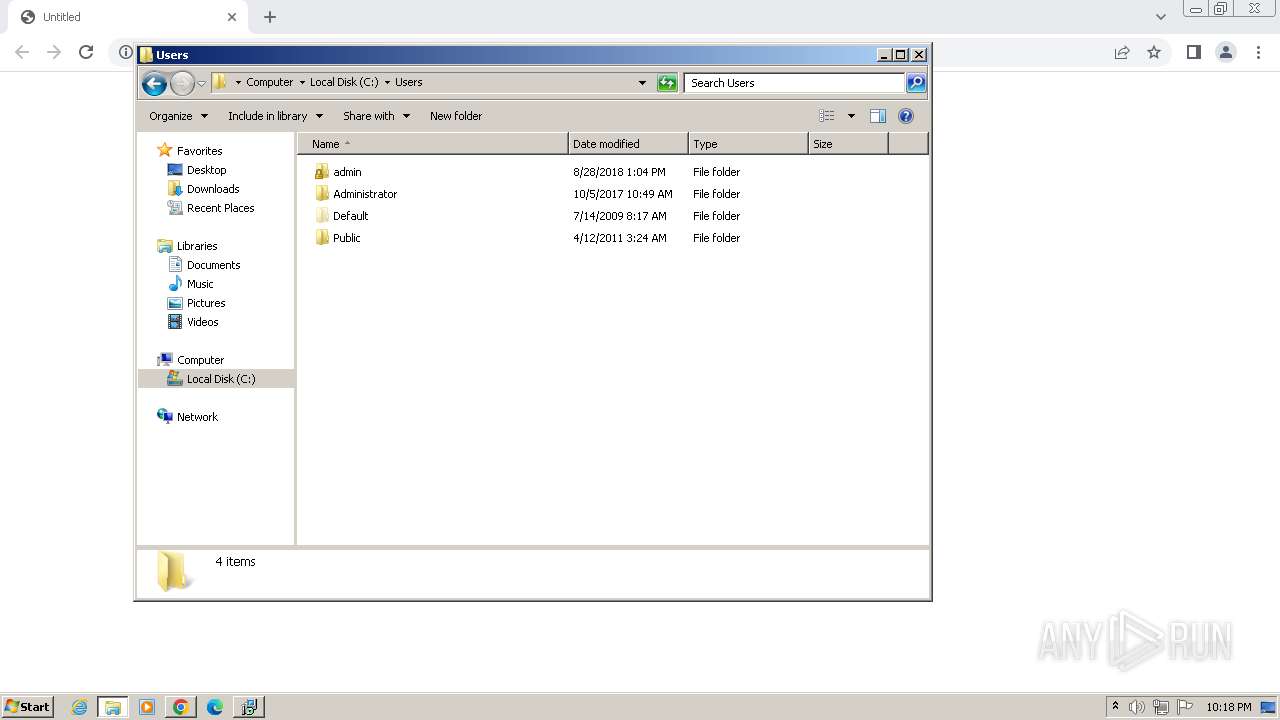
Task: Bookmark this page with star icon
Action: click(x=1154, y=52)
